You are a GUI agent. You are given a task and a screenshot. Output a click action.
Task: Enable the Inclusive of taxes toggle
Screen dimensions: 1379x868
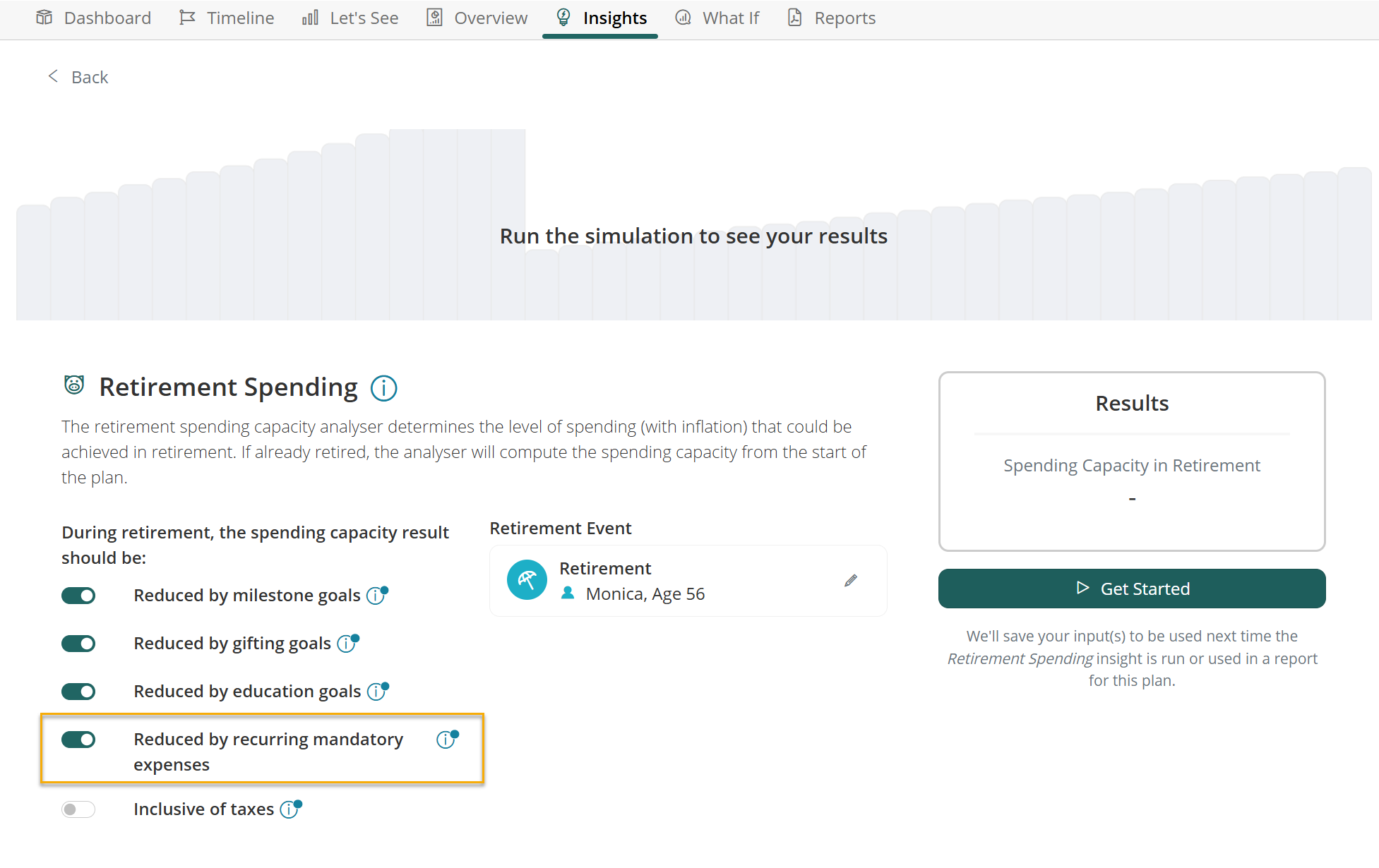coord(78,809)
